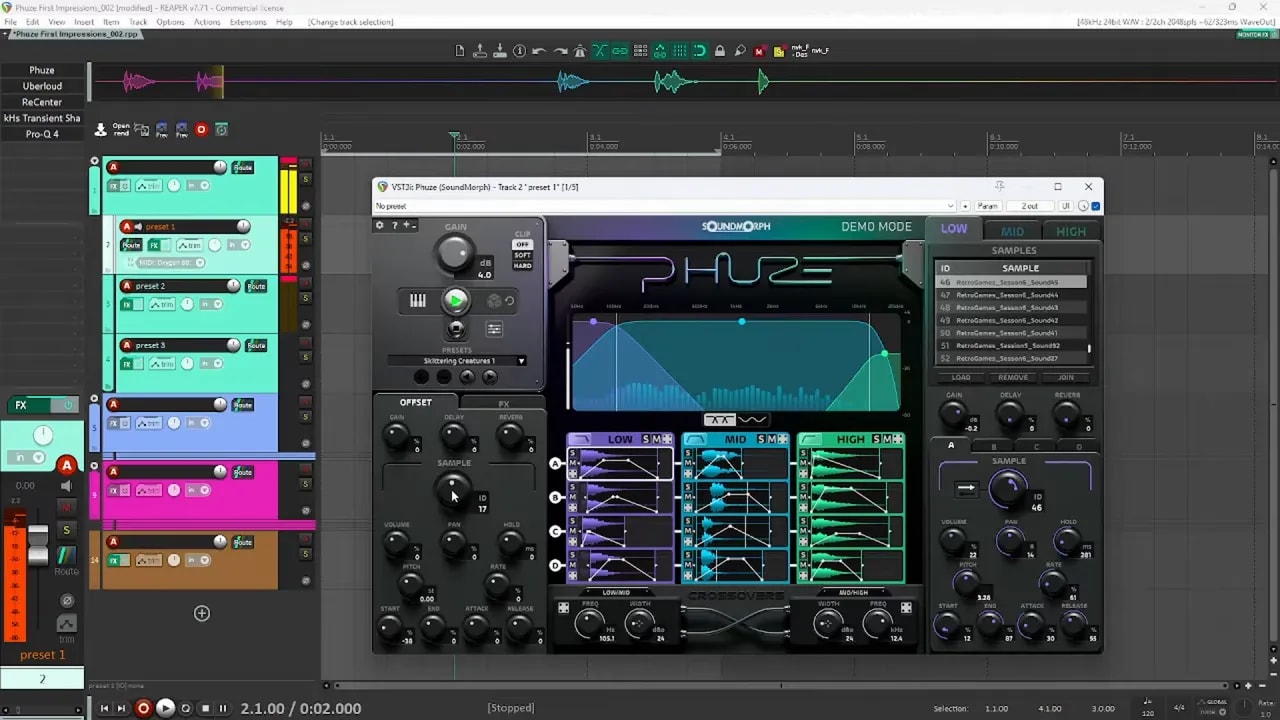1280x720 pixels.
Task: Set clip mode to SOFT
Action: coord(522,255)
